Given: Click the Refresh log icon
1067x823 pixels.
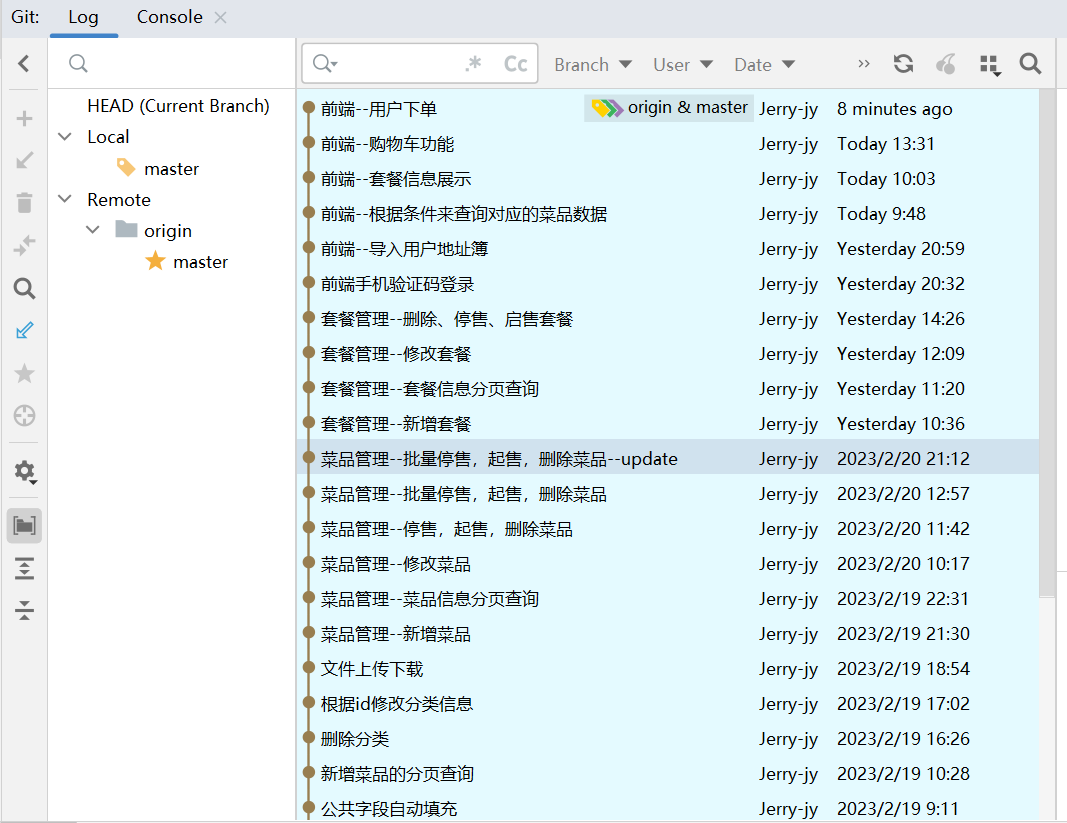Looking at the screenshot, I should tap(903, 64).
